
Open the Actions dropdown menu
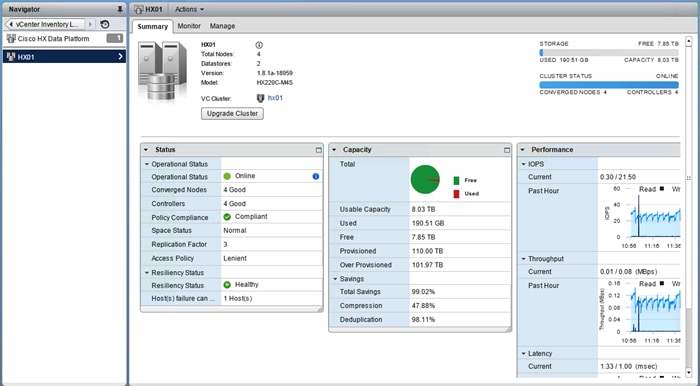(189, 9)
